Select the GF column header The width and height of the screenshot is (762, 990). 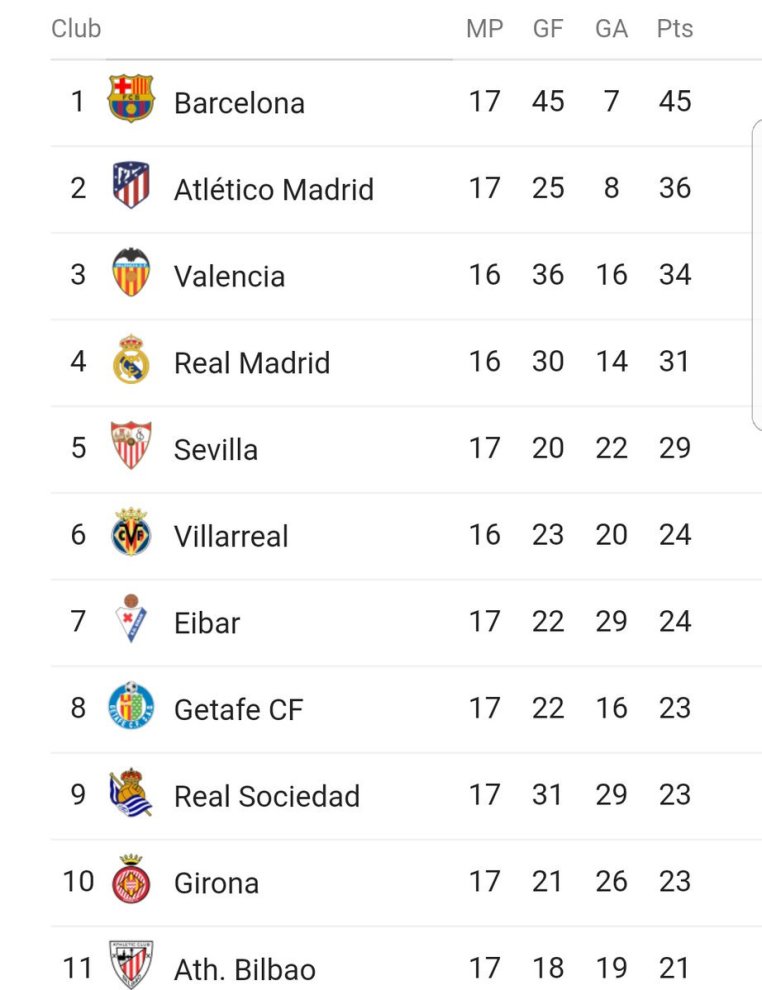pyautogui.click(x=548, y=29)
